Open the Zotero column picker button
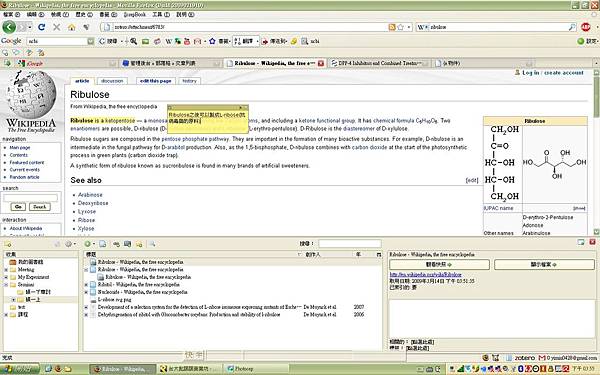The image size is (600, 375). tap(378, 254)
